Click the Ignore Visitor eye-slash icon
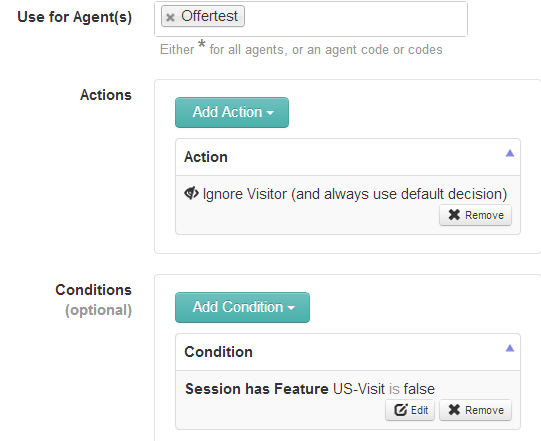The height and width of the screenshot is (441, 541). point(191,193)
